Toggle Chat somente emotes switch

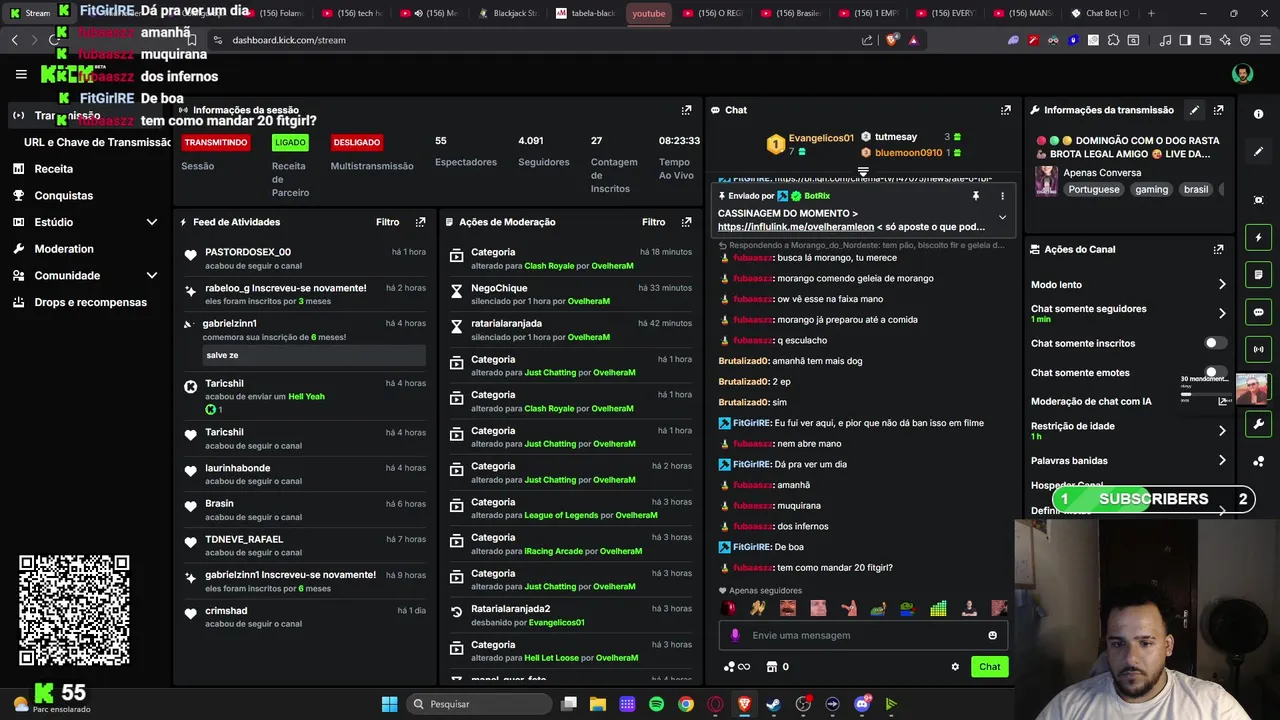1215,372
